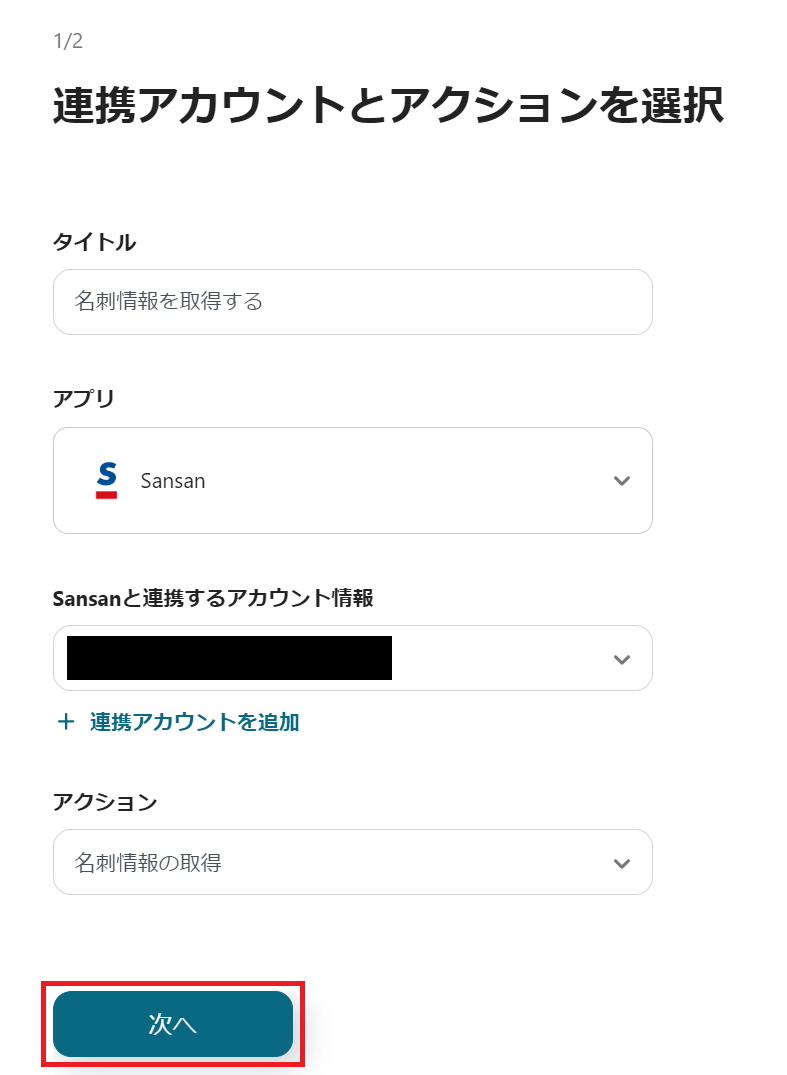Expand the Sansanと連携するアカウント情報 dropdown
Viewport: 787px width, 1075px height.
[352, 658]
